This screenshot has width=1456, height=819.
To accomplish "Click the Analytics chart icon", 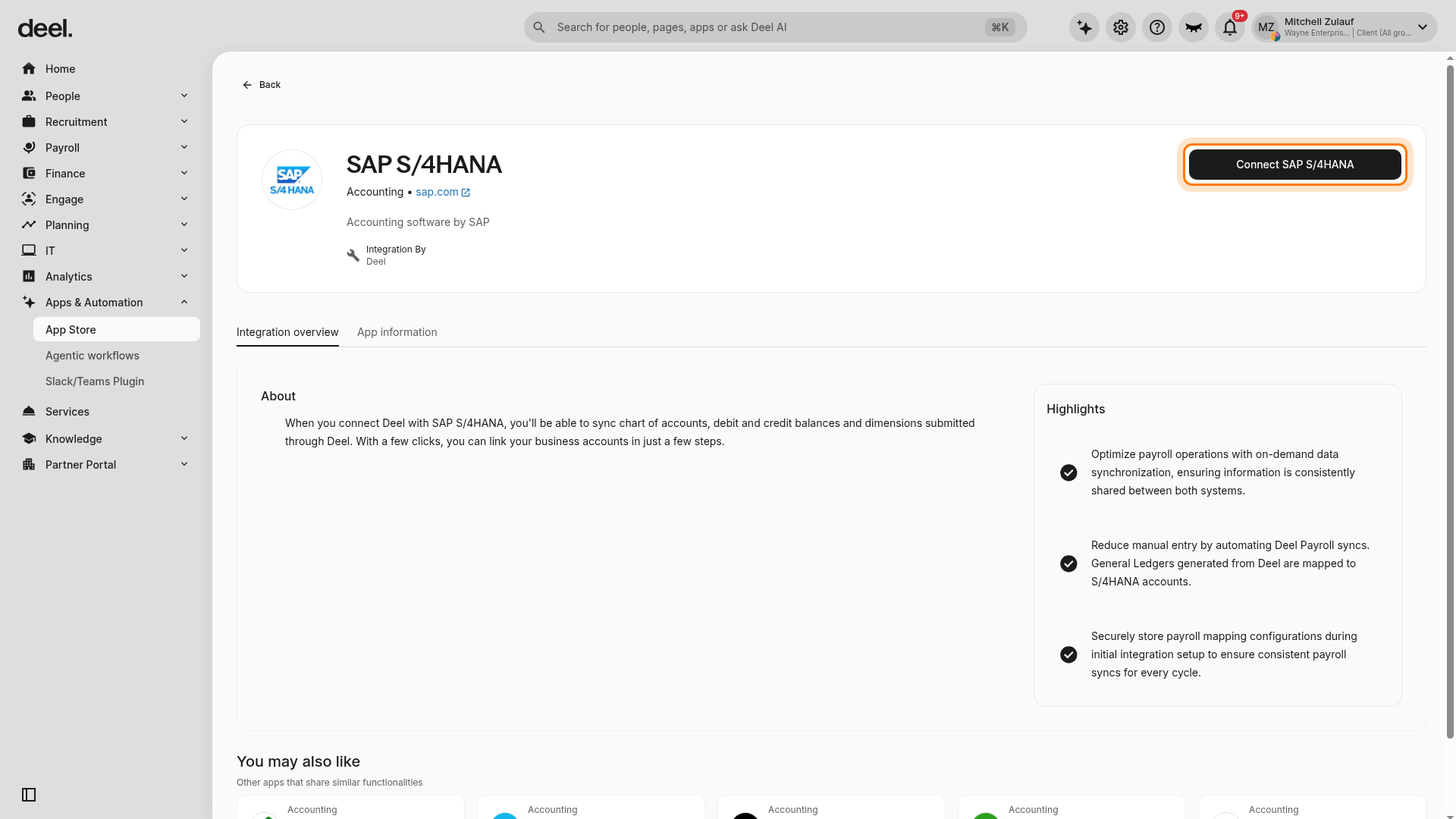I will (x=29, y=277).
